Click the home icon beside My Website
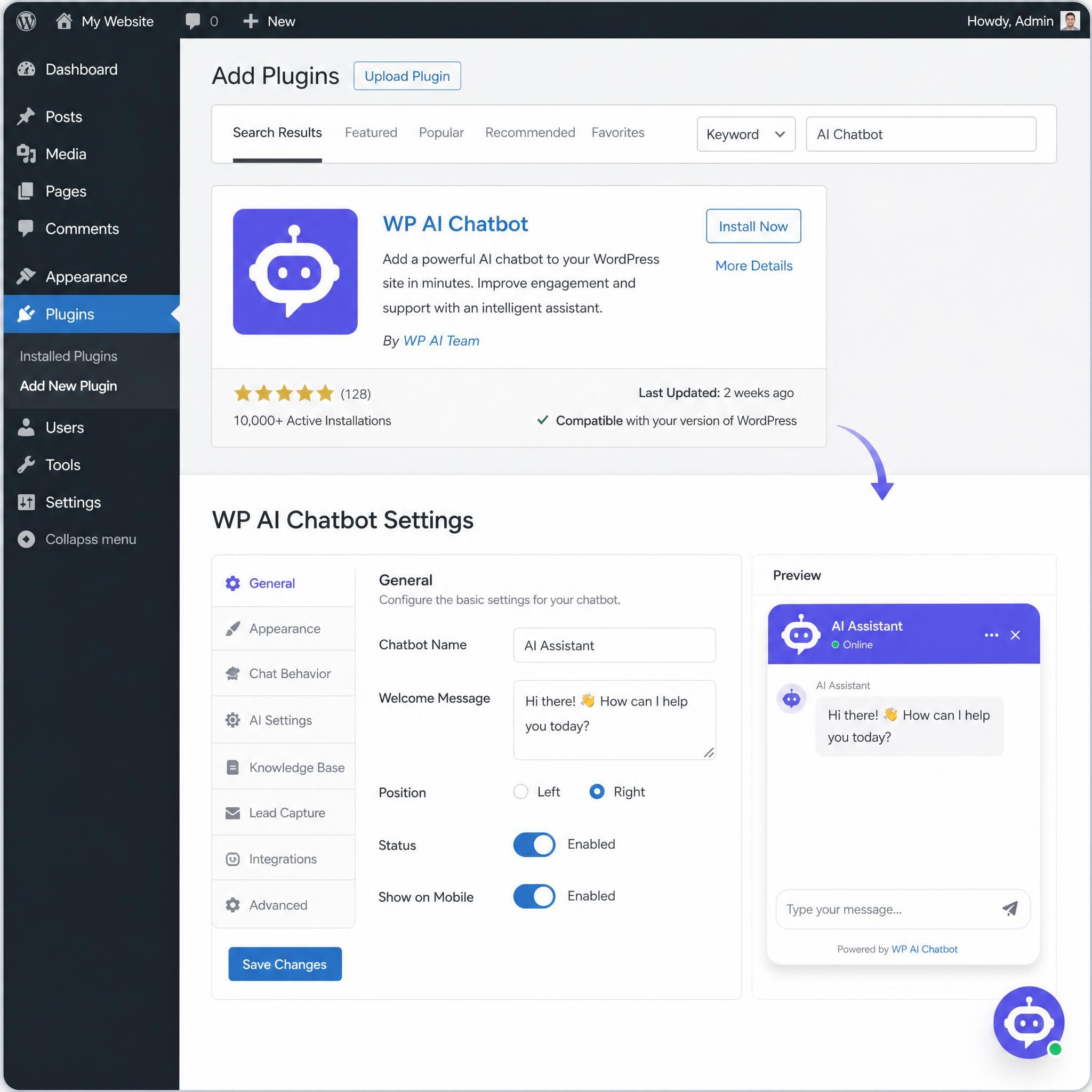Screen dimensions: 1092x1092 (x=64, y=21)
